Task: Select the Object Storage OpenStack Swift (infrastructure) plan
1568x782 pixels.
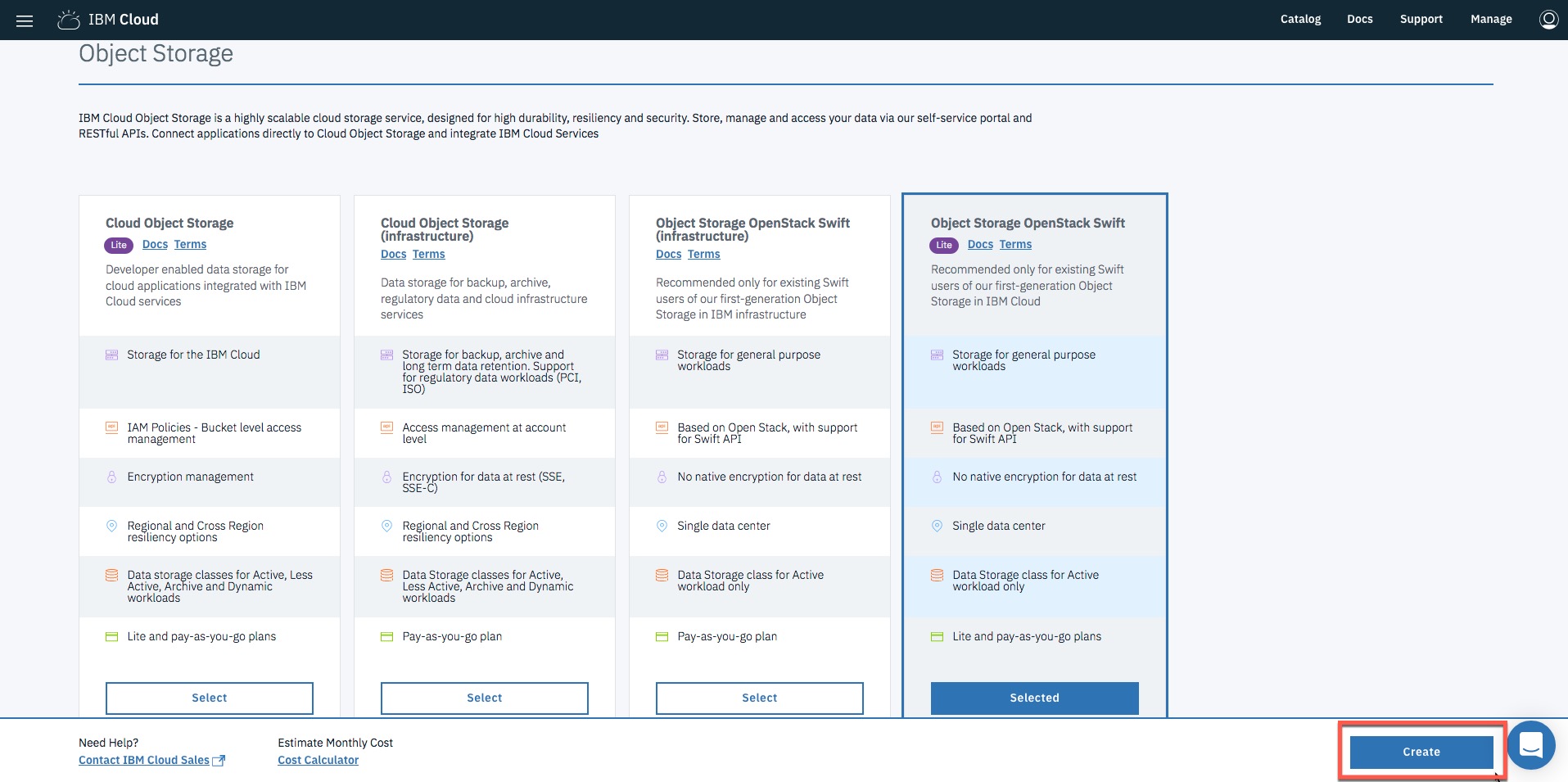Action: [x=760, y=698]
